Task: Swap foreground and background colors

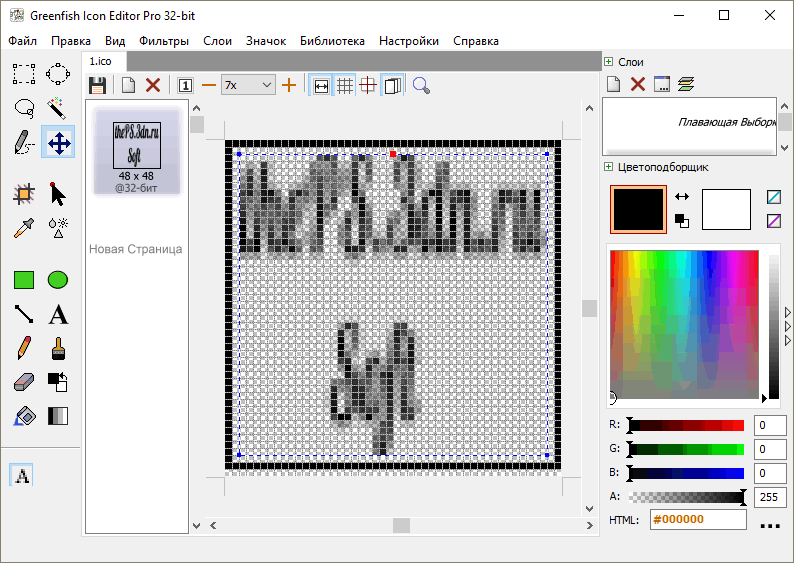Action: coord(682,196)
